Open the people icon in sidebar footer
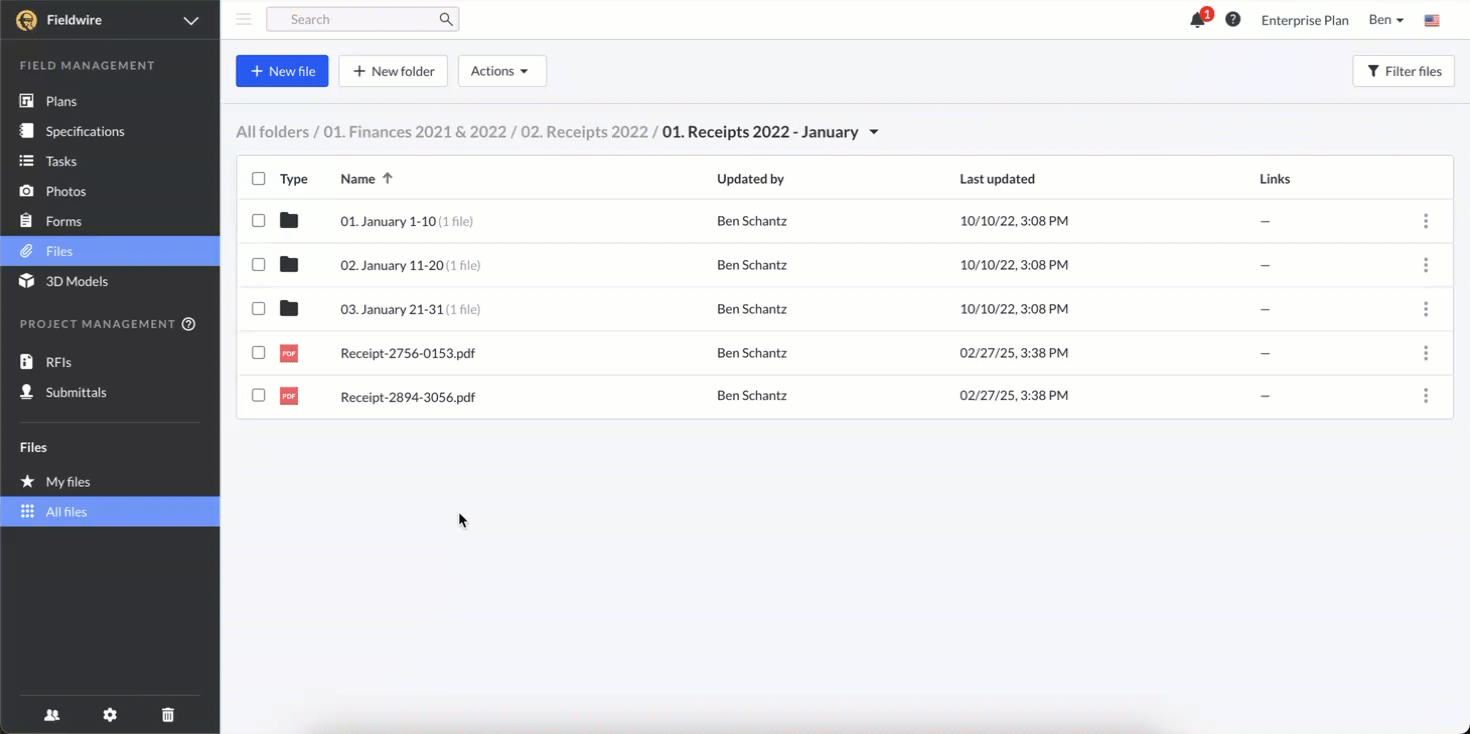 (52, 714)
